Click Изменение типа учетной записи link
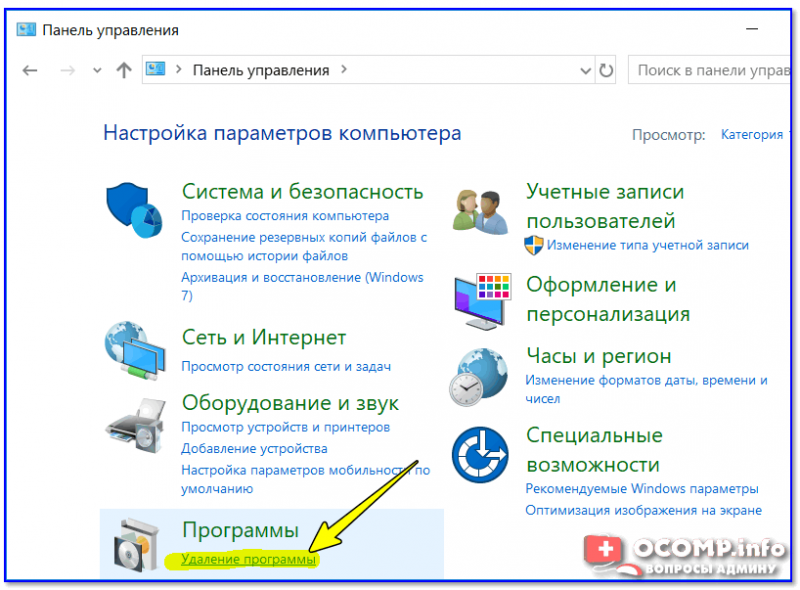Viewport: 800px width, 590px height. click(647, 245)
